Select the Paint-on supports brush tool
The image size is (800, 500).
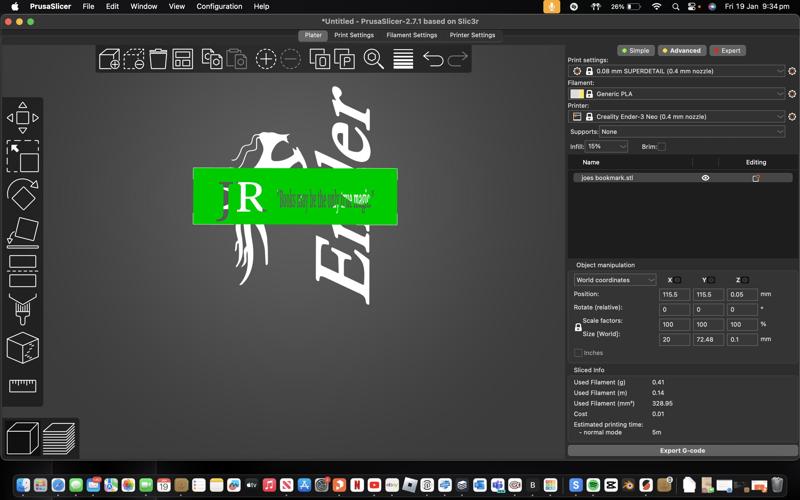(x=22, y=309)
